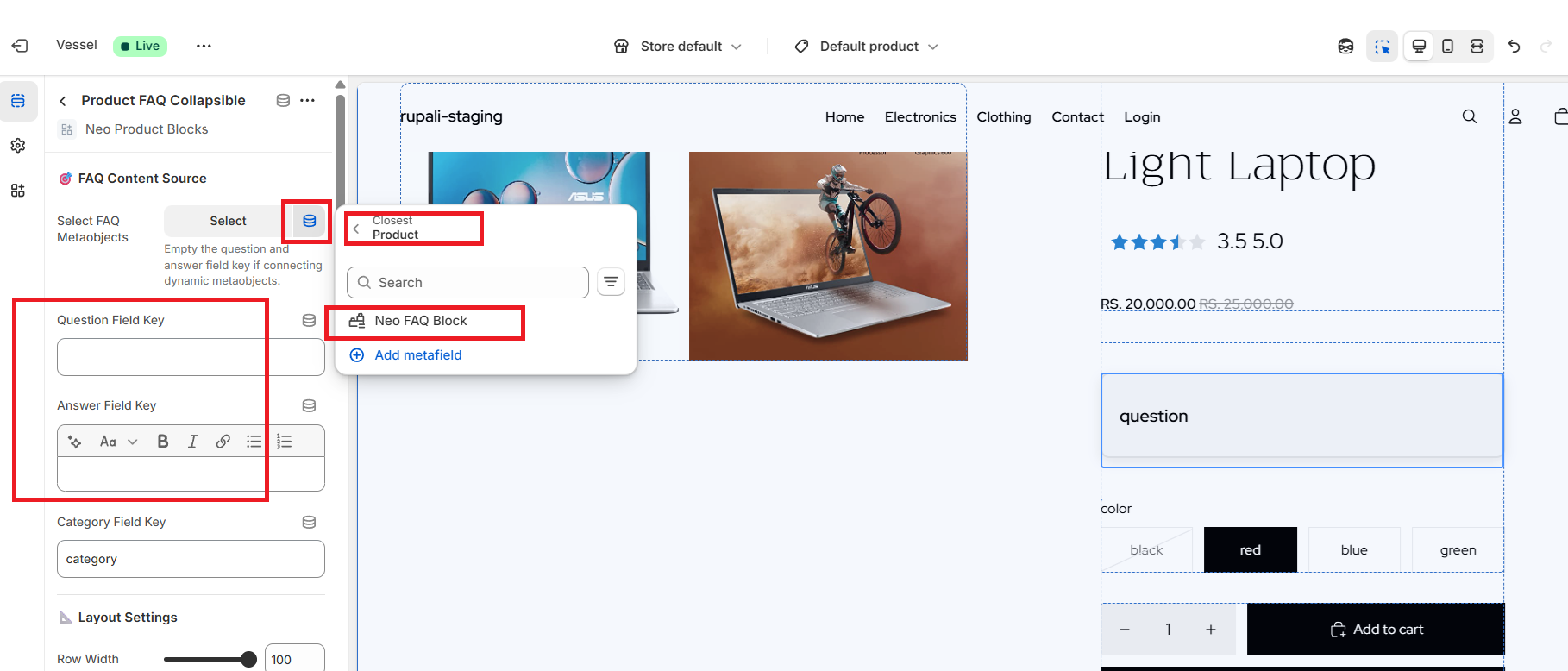1568x671 pixels.
Task: Click the Category Field Key input
Action: (191, 559)
